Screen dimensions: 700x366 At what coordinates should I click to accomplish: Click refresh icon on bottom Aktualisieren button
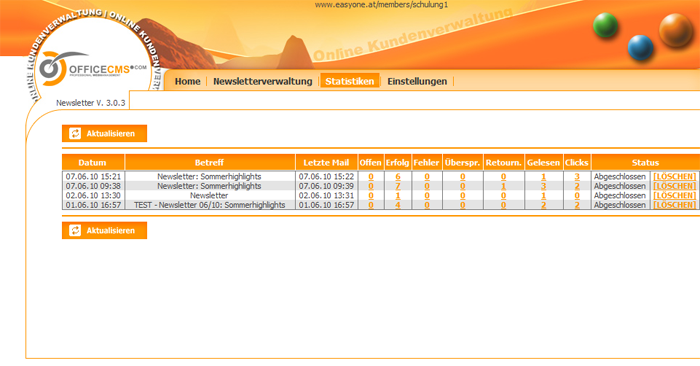(x=75, y=230)
